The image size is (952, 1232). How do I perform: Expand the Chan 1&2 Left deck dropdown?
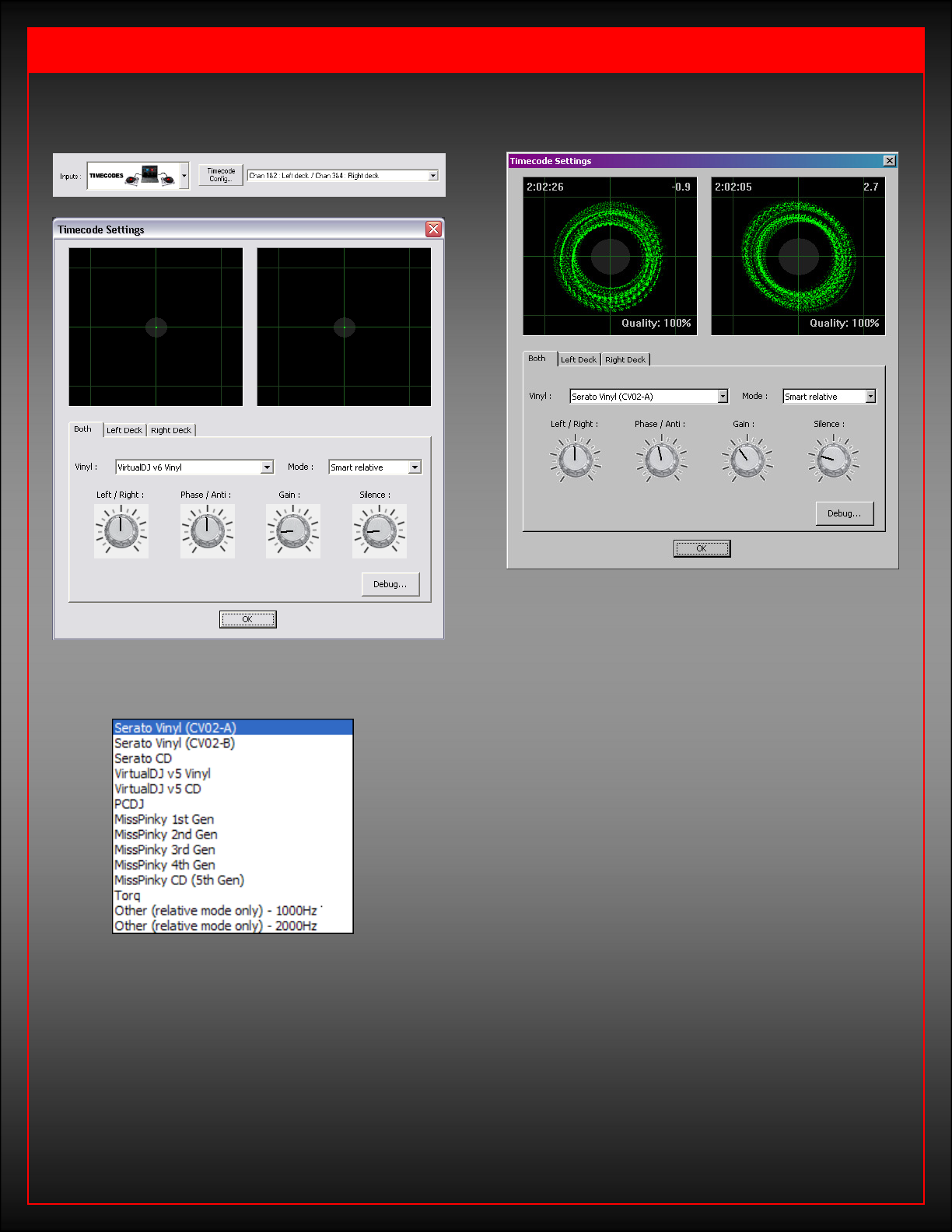point(433,176)
